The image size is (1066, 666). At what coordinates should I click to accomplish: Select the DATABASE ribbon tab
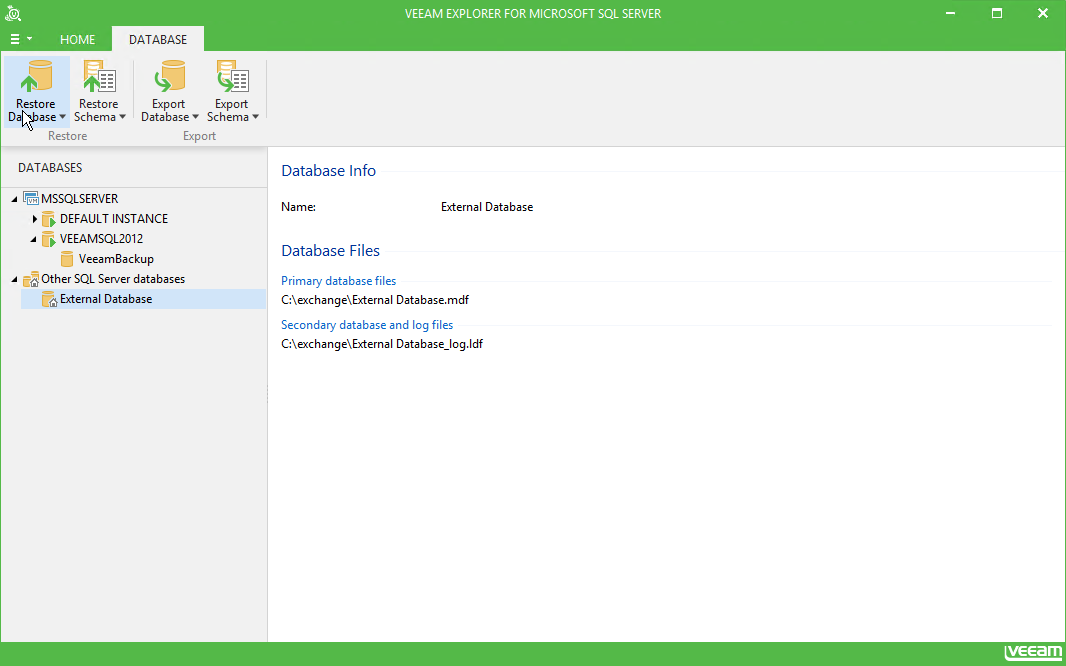click(158, 39)
